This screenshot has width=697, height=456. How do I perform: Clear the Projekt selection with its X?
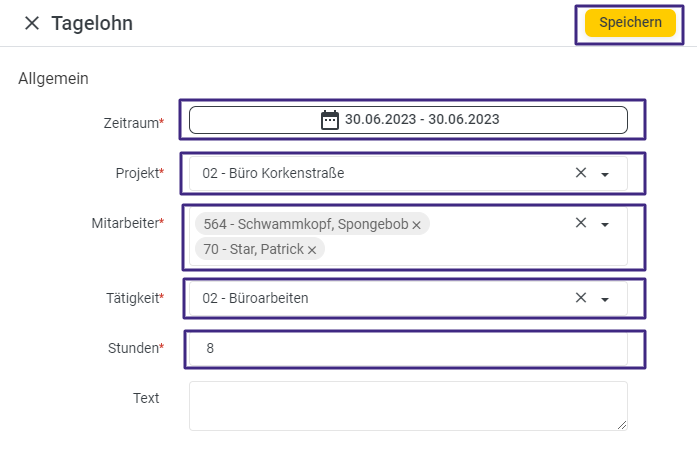click(x=581, y=172)
